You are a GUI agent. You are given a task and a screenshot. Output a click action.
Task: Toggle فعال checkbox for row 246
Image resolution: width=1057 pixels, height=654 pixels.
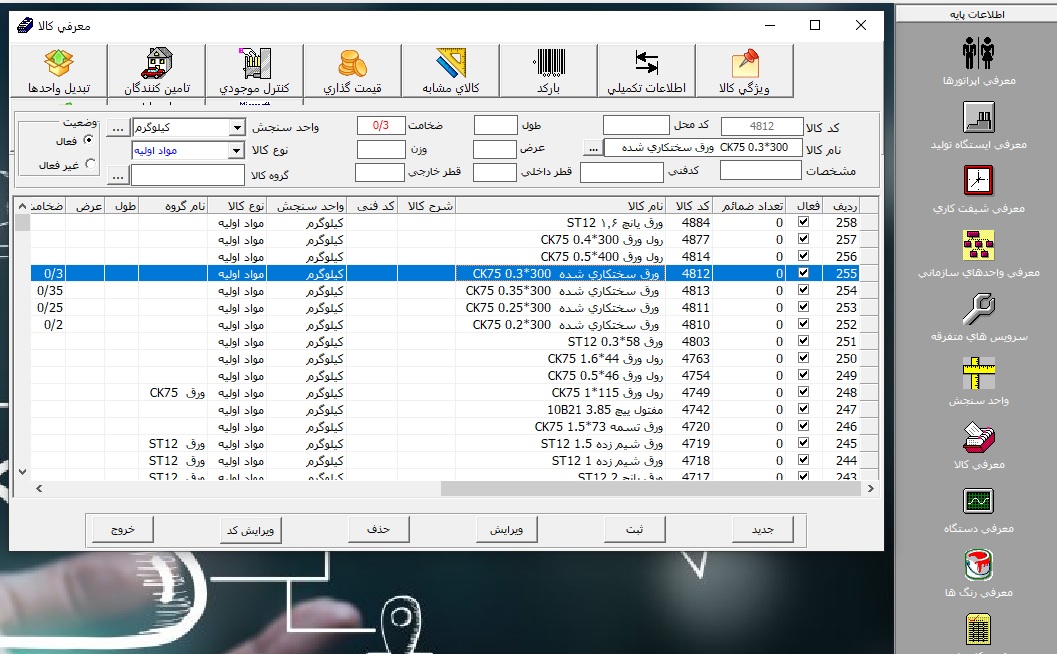click(x=803, y=426)
